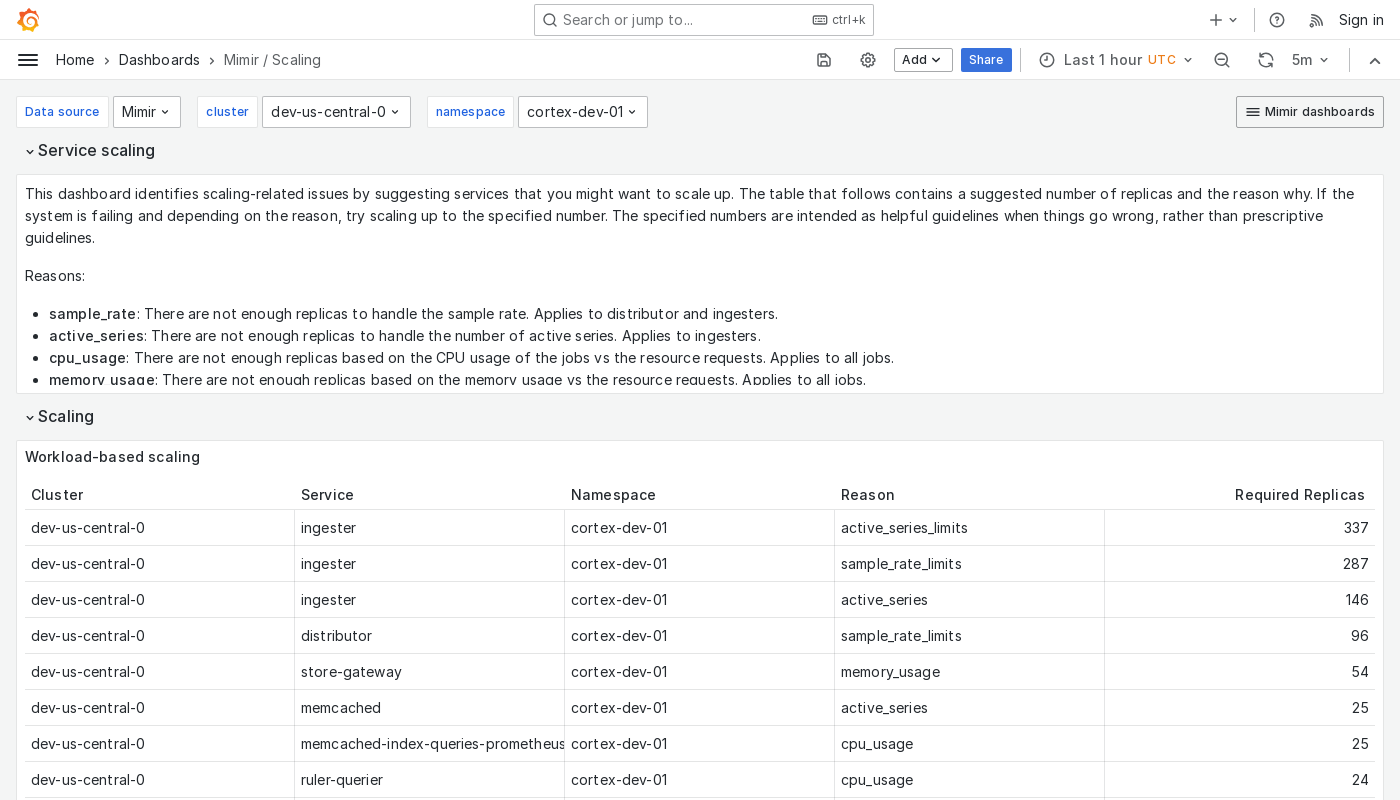Screen dimensions: 1400x800
Task: Toggle the navigation sidebar with hamburger icon
Action: 28,60
